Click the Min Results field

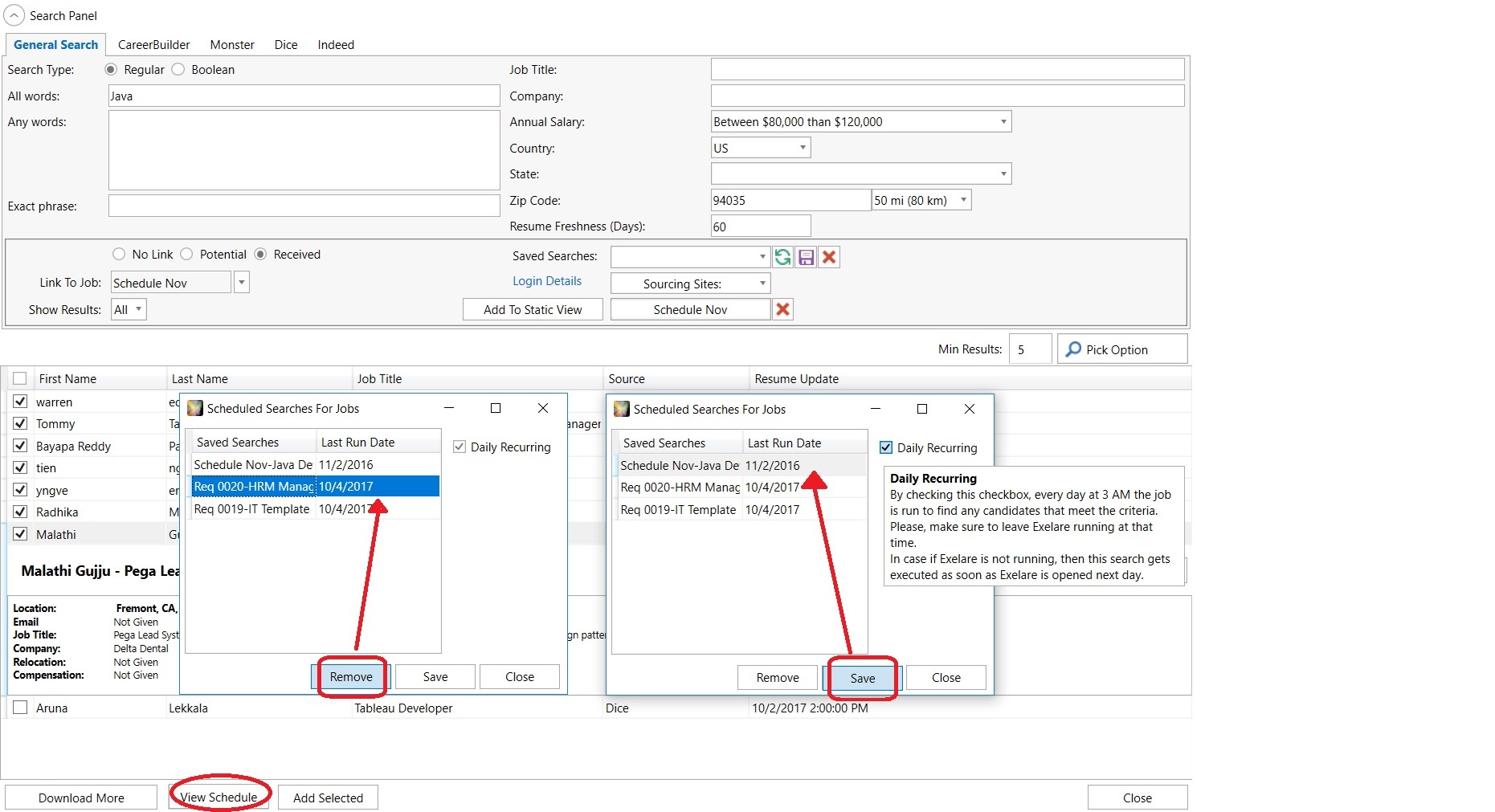coord(1030,349)
